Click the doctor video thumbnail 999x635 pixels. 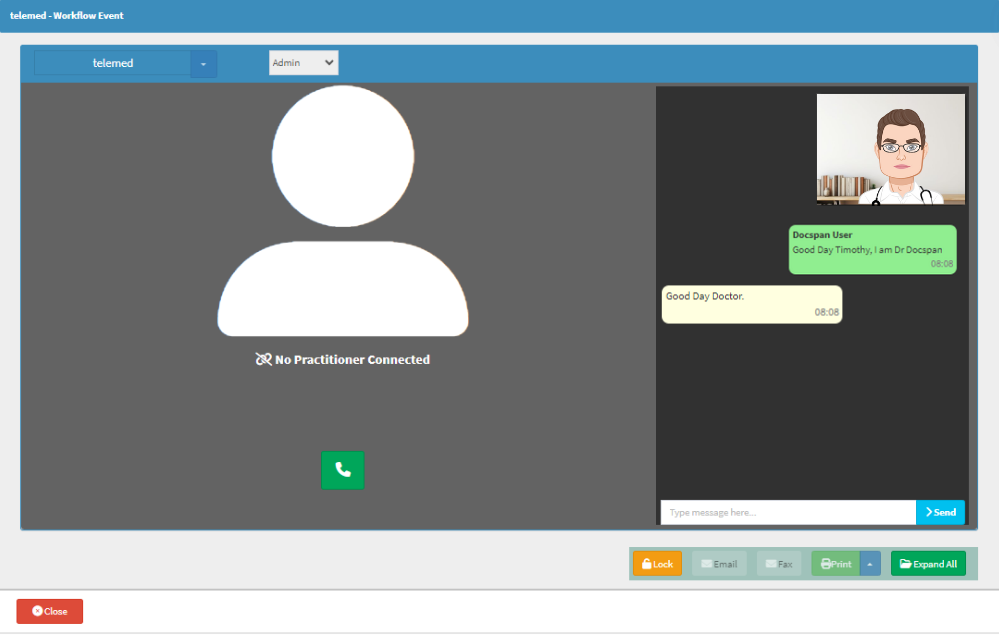click(x=891, y=150)
